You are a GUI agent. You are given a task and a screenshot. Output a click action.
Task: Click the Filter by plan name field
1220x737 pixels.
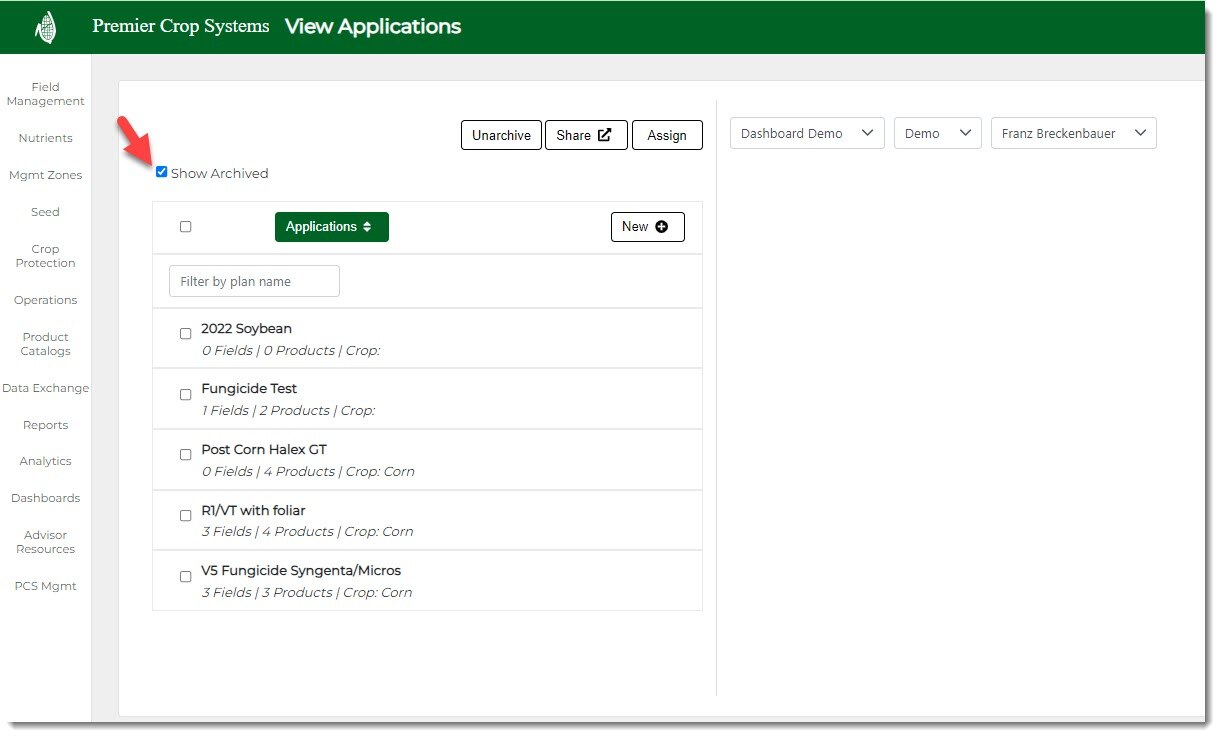click(254, 282)
